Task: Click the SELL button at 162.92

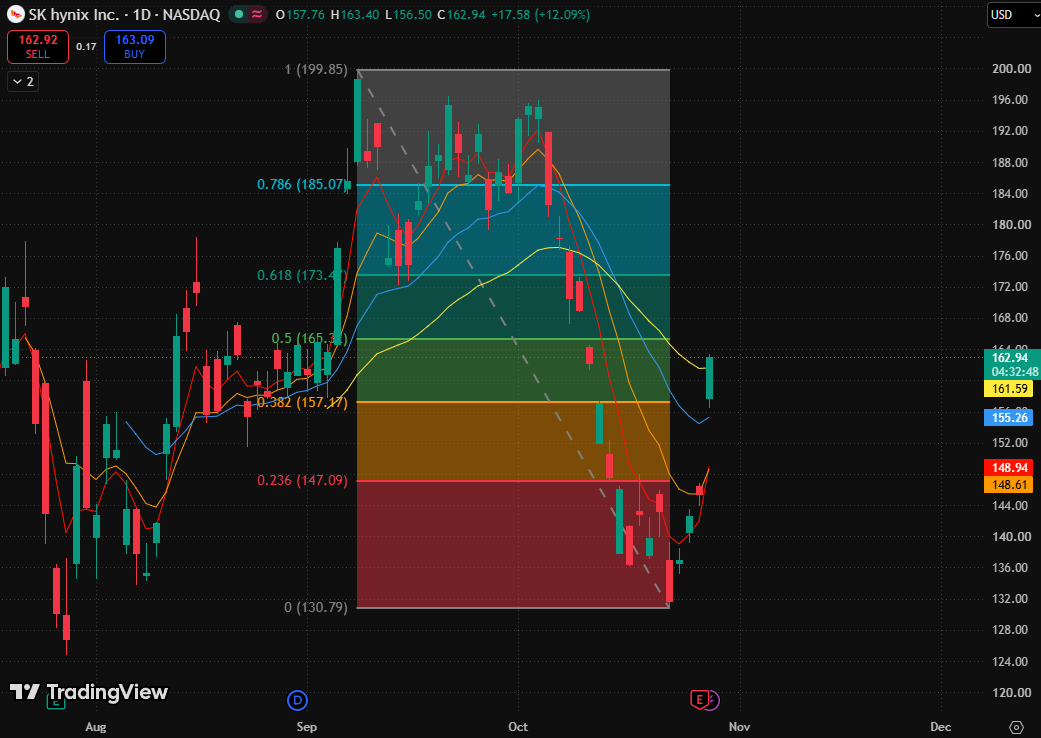Action: click(38, 46)
